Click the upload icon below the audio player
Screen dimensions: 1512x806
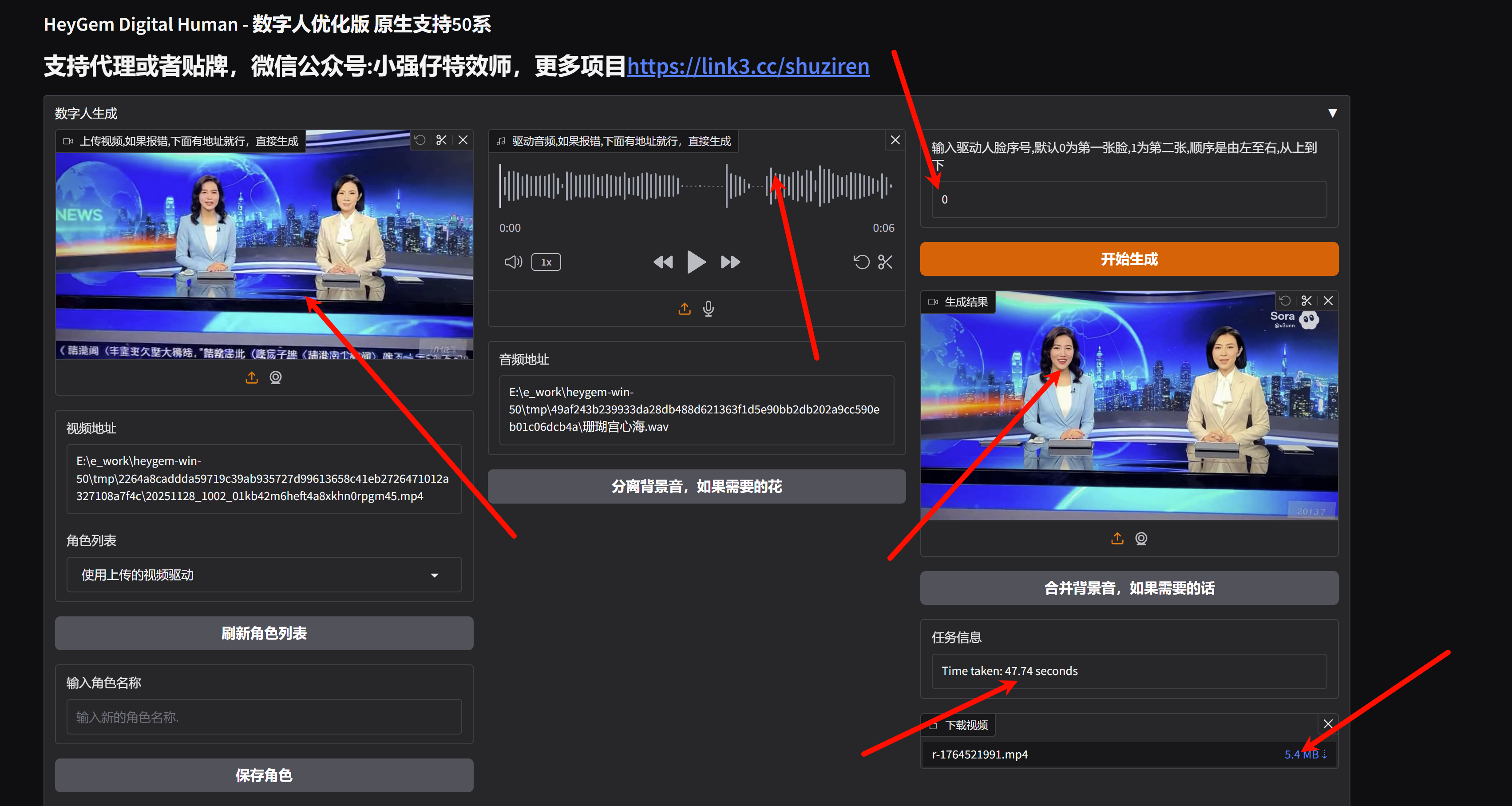pos(685,308)
